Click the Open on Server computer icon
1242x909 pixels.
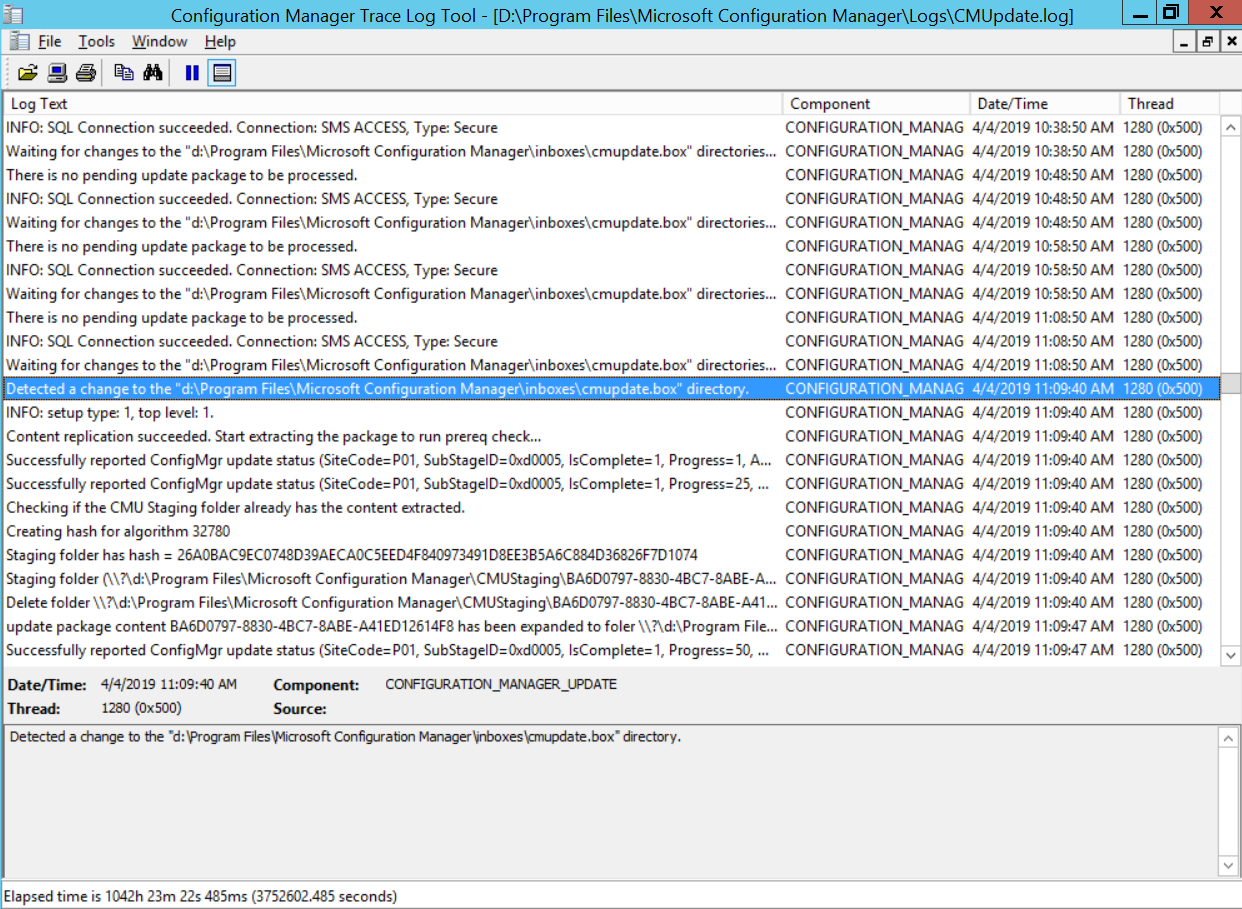[x=57, y=72]
